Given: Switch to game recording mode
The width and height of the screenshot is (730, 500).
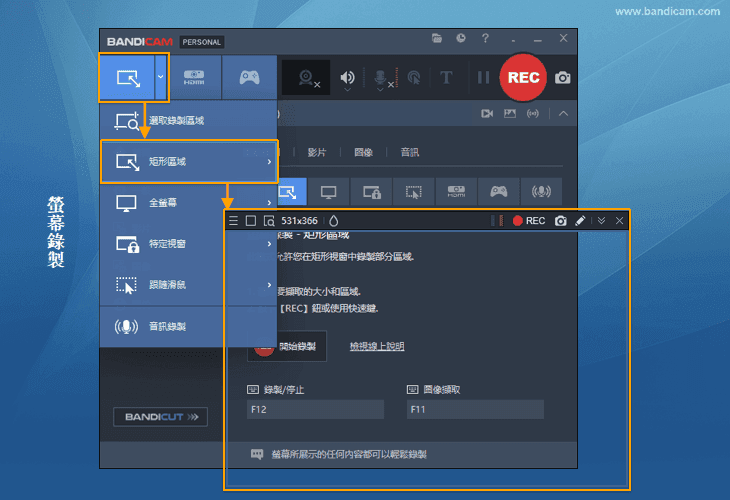Looking at the screenshot, I should [250, 77].
